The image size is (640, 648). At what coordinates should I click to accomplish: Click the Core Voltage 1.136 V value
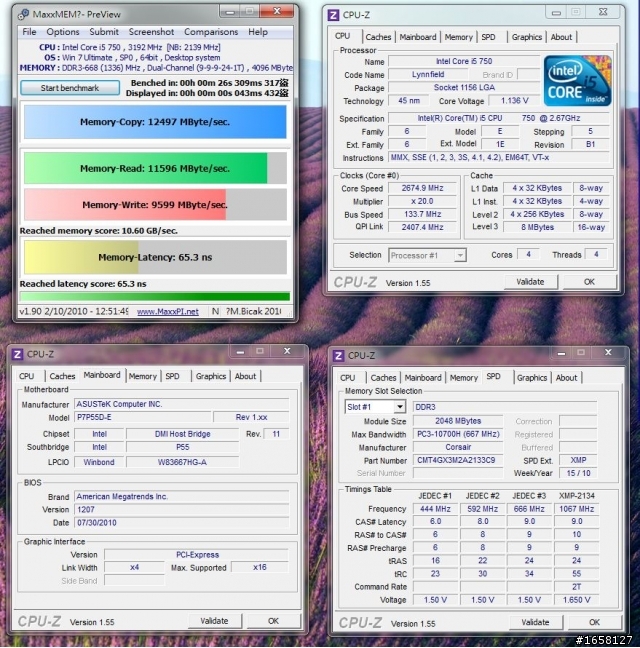point(514,101)
